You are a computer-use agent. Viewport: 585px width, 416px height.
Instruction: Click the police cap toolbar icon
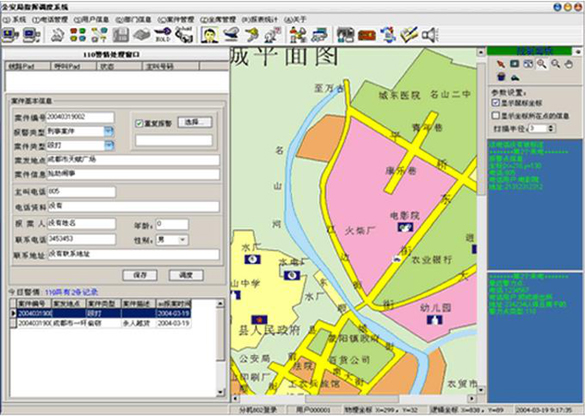point(231,35)
